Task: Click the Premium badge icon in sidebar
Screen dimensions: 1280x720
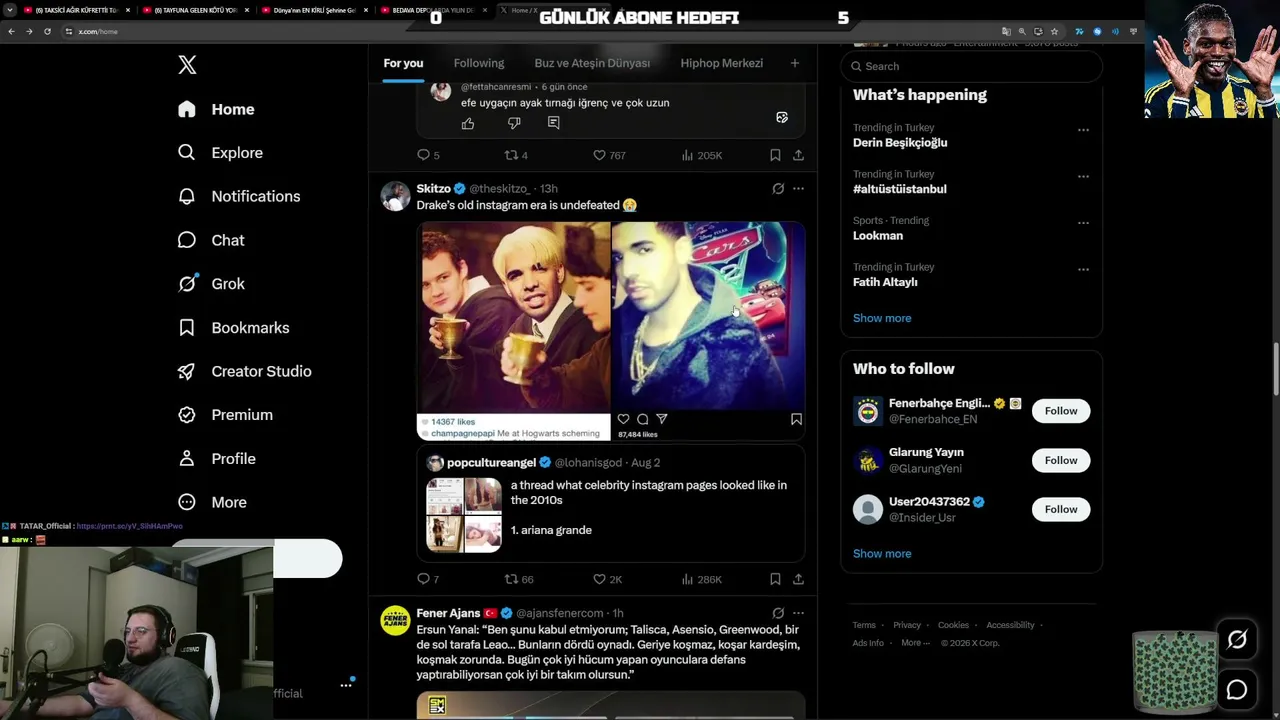Action: (x=187, y=415)
